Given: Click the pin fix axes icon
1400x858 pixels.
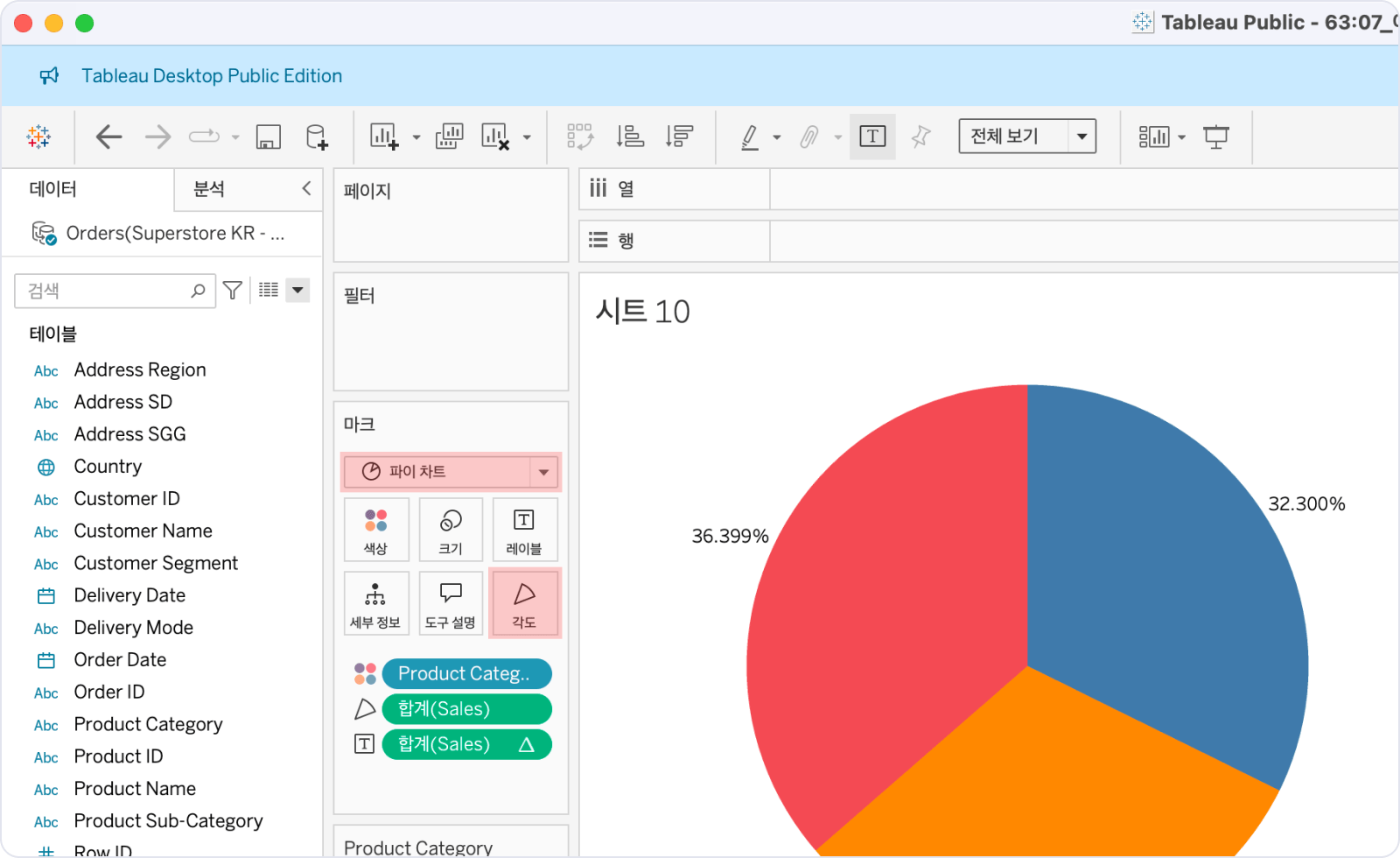Looking at the screenshot, I should point(920,137).
